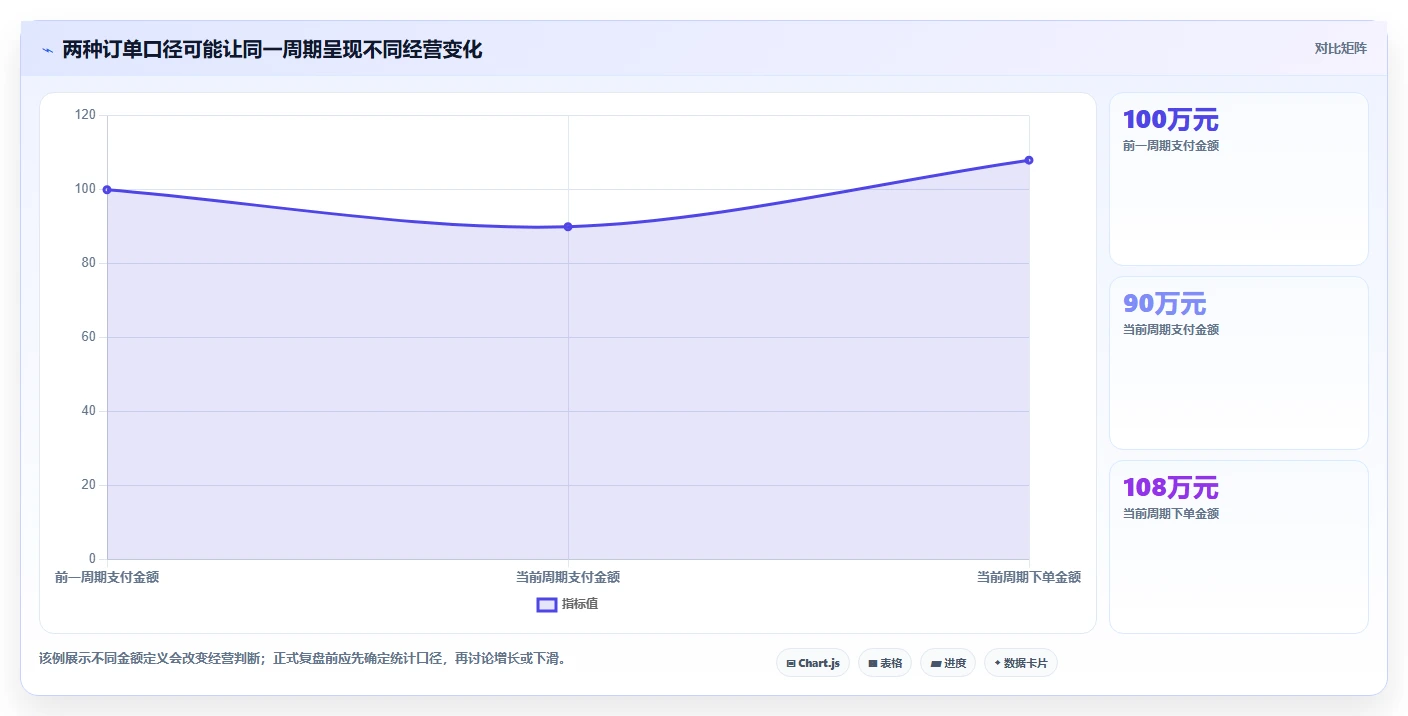Click the x-axis label 当前周期支付金额
1408x716 pixels.
568,577
